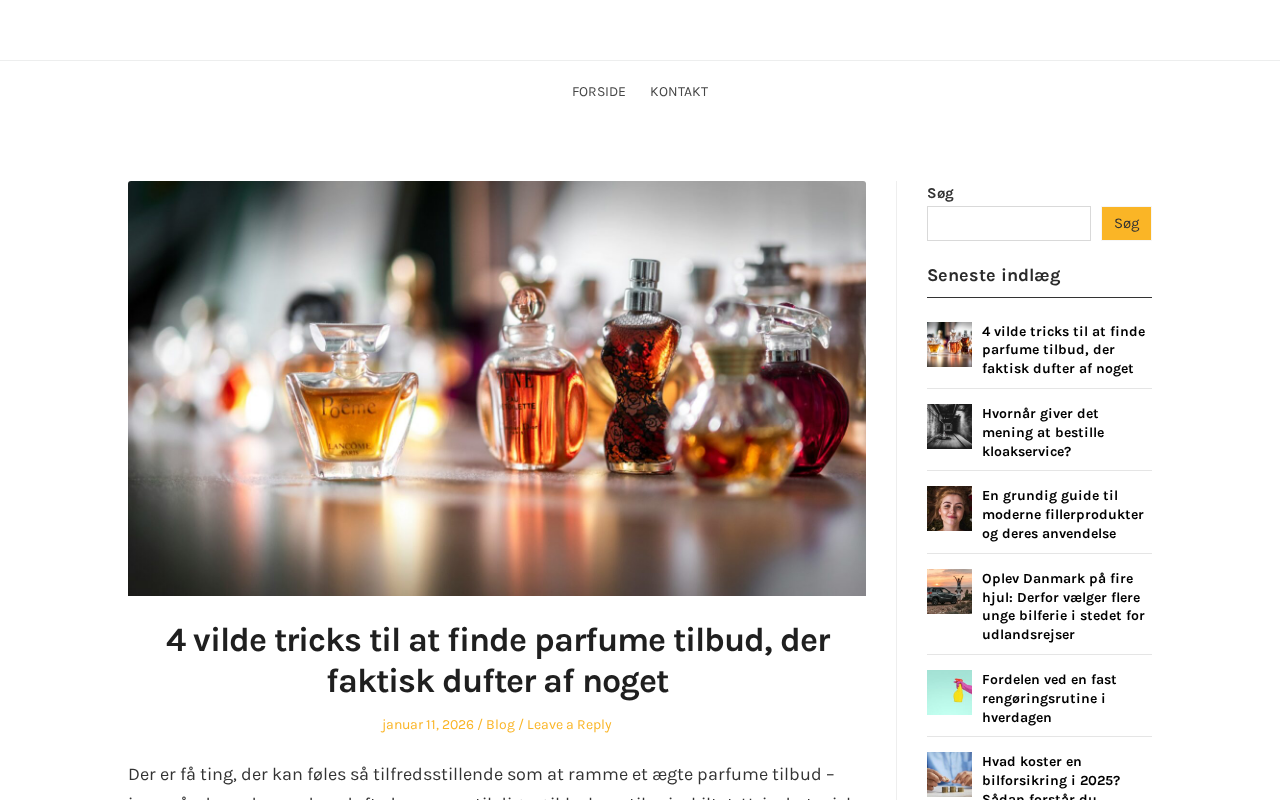Open the guide til moderne fillerprodukter post
This screenshot has height=800, width=1280.
tap(1063, 515)
